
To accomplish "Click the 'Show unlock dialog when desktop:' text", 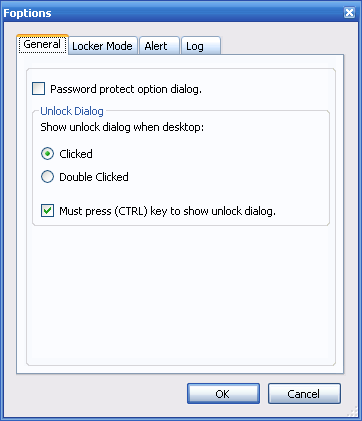I will pos(122,127).
